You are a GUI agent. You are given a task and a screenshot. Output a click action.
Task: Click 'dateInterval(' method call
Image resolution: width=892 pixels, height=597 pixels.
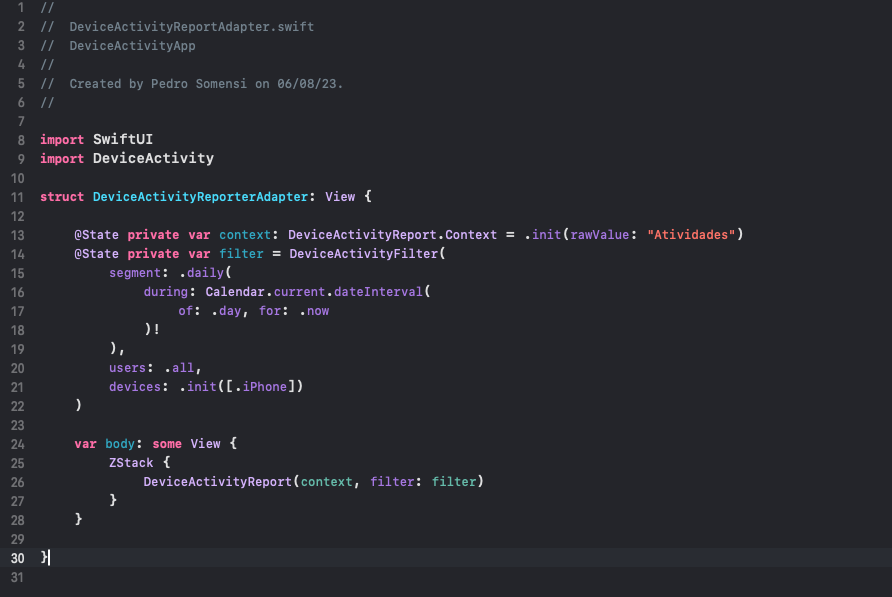[x=382, y=291]
